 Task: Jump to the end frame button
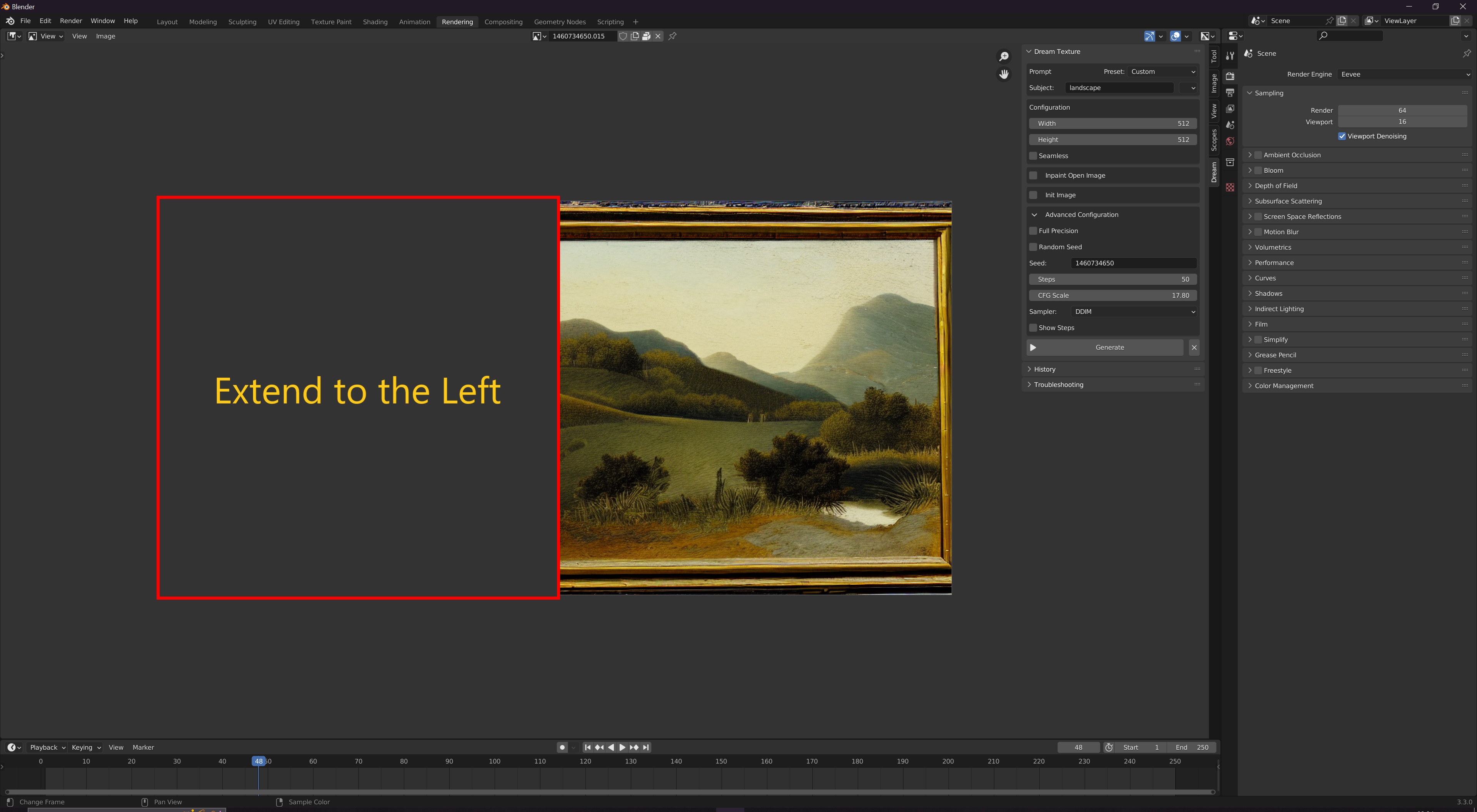coord(646,748)
